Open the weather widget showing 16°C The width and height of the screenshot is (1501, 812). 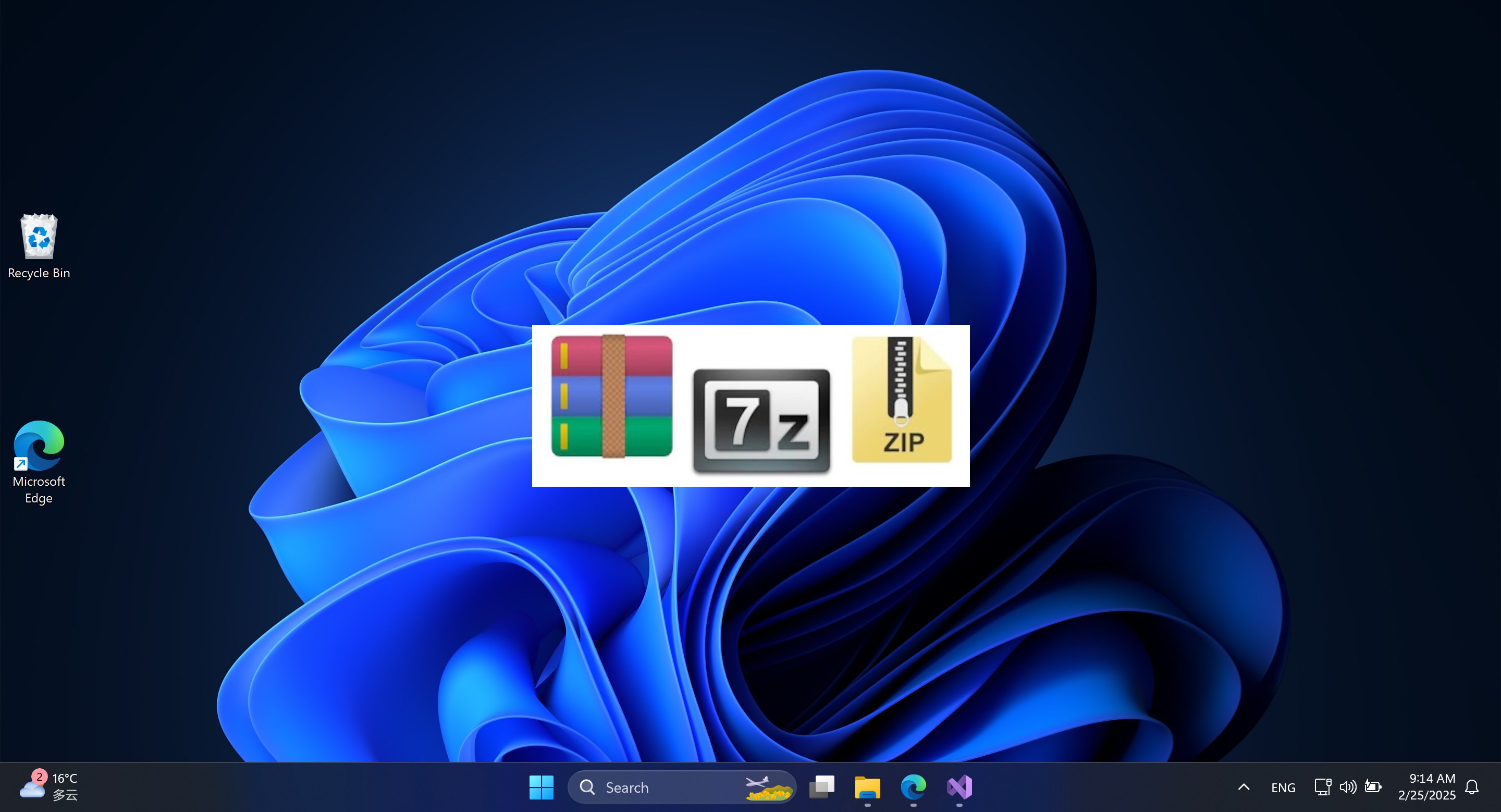(x=50, y=786)
